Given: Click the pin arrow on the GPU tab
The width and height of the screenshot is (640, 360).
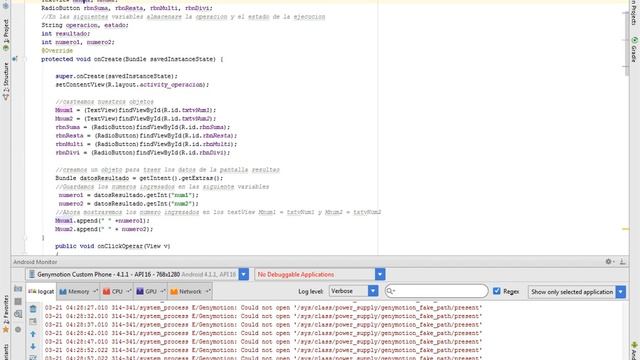Looking at the screenshot, I should 162,291.
